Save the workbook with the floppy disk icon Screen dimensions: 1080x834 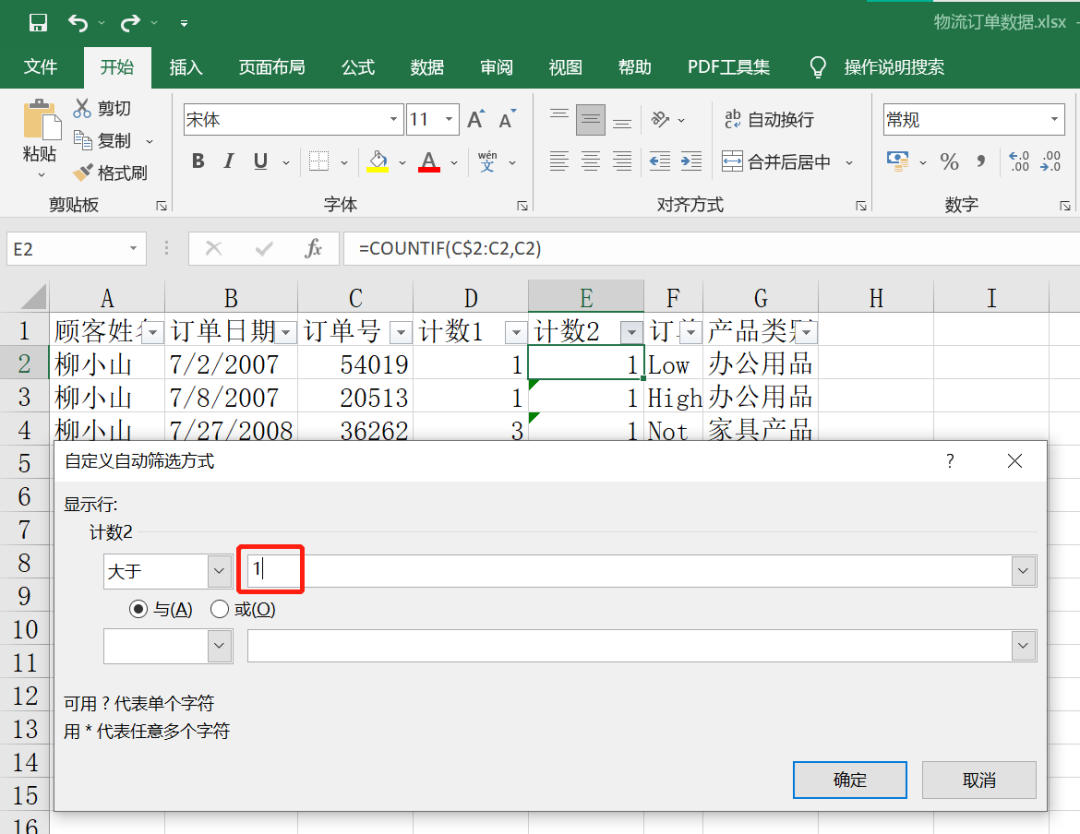pos(38,23)
